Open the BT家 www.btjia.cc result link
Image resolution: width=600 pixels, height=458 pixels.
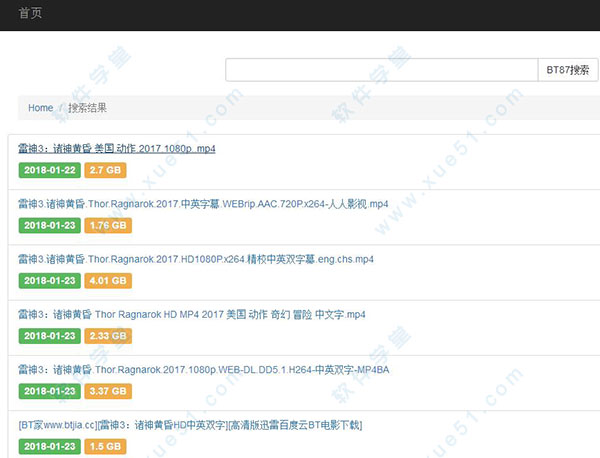[x=190, y=424]
